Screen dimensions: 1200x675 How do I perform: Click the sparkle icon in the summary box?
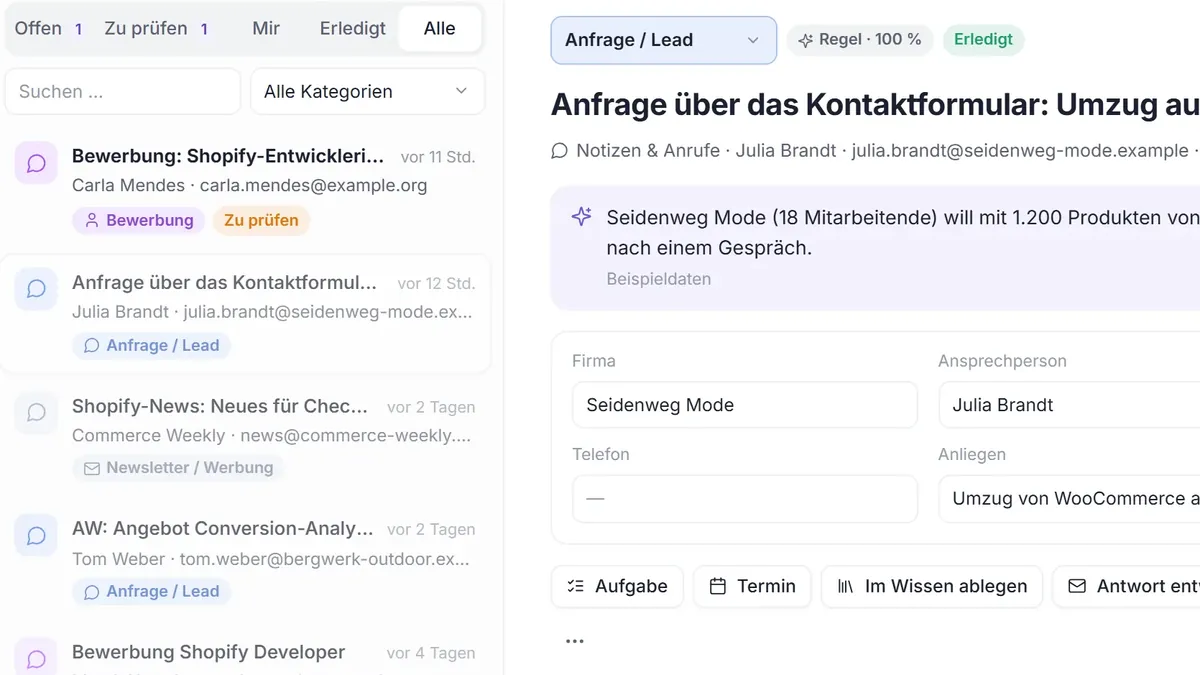click(x=581, y=216)
